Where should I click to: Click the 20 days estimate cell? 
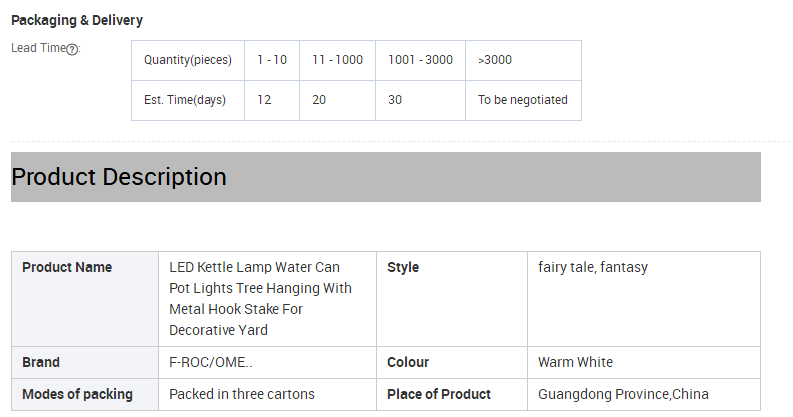[337, 100]
